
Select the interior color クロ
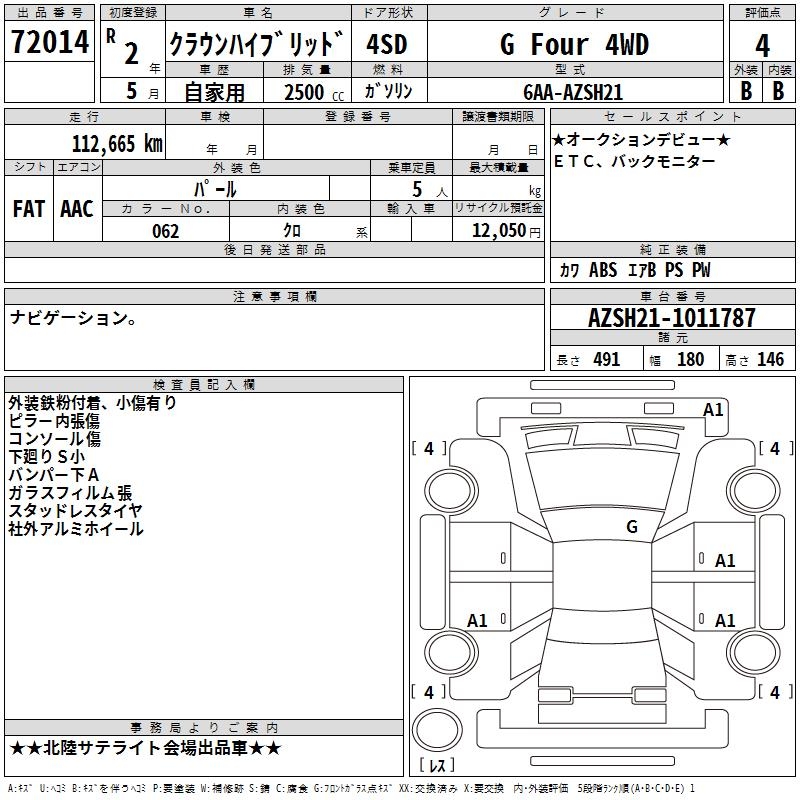coord(292,231)
